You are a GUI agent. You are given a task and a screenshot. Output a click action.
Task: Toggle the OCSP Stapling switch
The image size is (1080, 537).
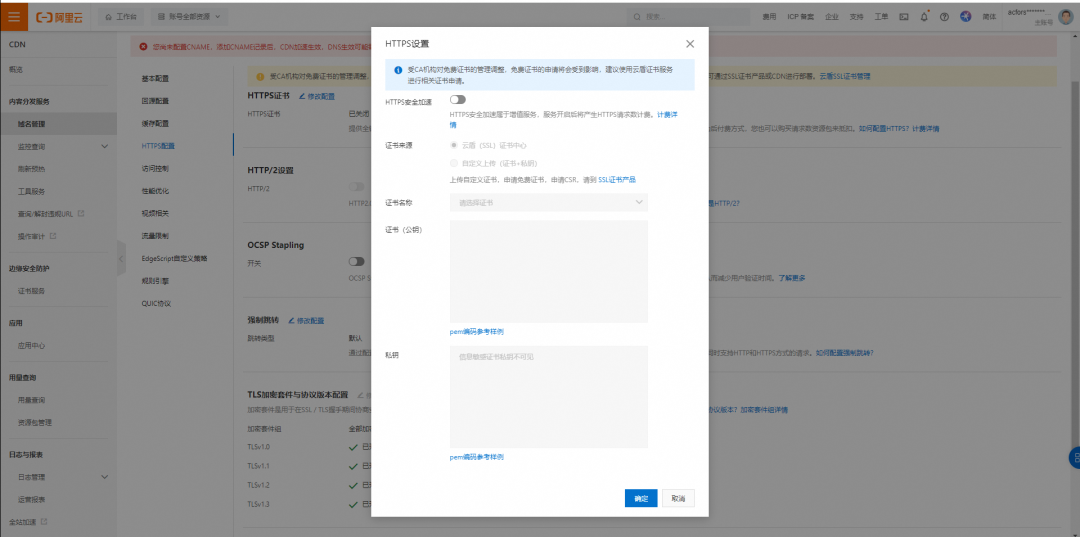(x=356, y=262)
